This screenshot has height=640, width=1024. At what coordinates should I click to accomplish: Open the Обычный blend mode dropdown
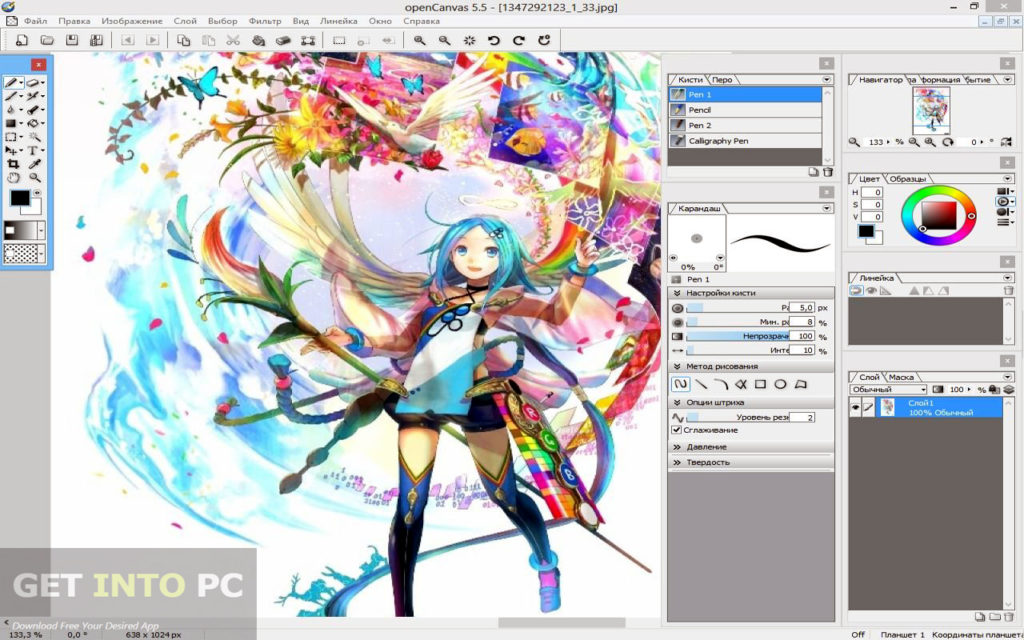coord(889,390)
